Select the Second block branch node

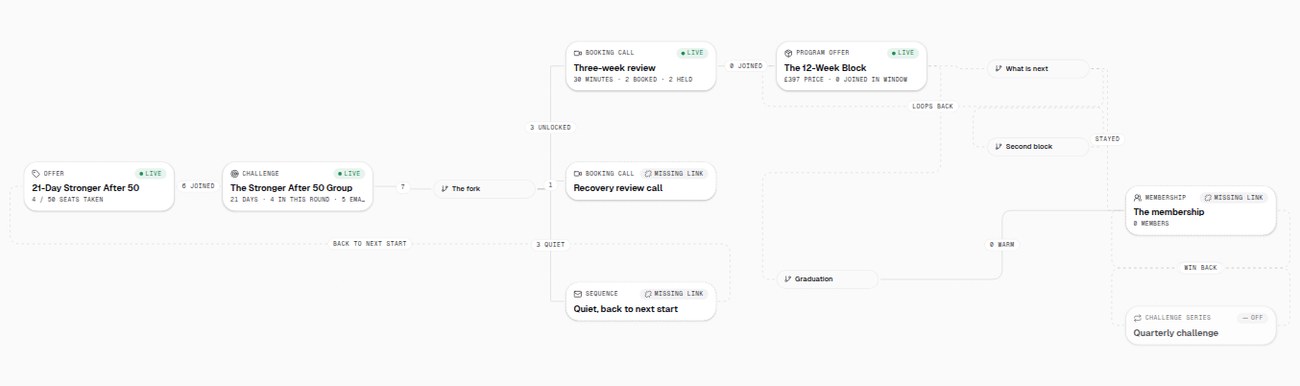coord(1037,146)
